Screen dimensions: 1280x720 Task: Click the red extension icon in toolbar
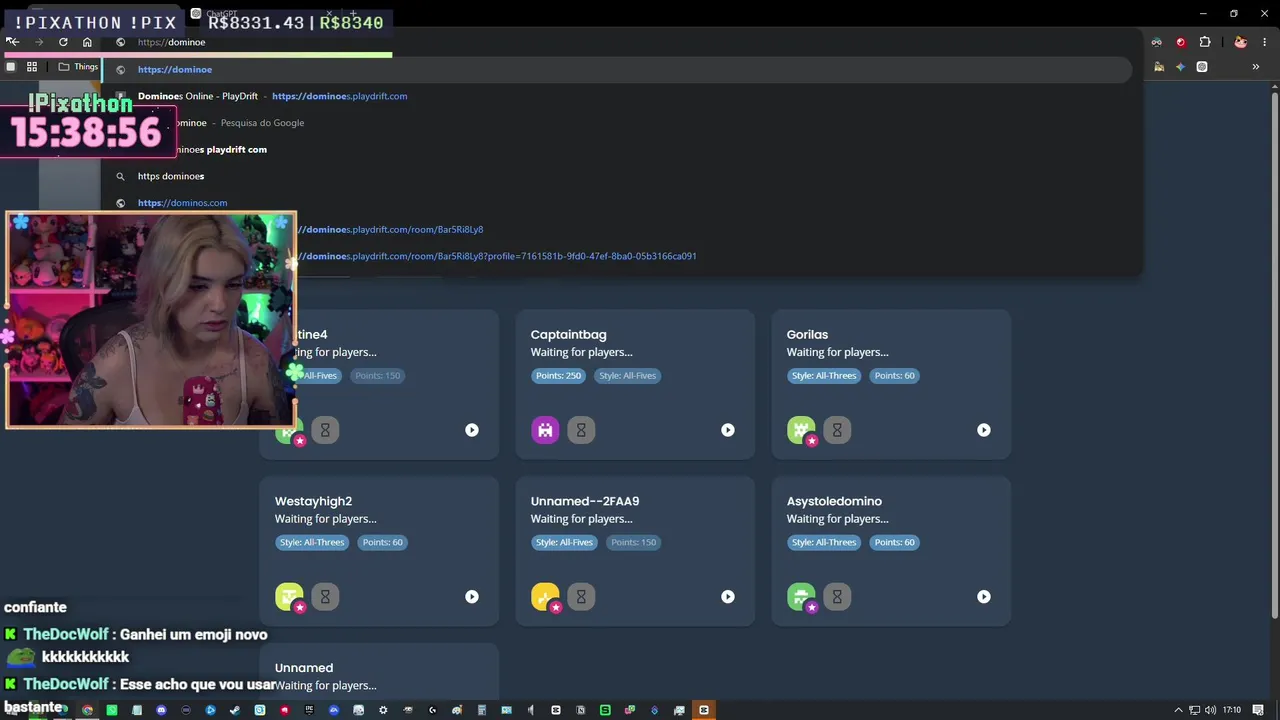click(x=1181, y=42)
